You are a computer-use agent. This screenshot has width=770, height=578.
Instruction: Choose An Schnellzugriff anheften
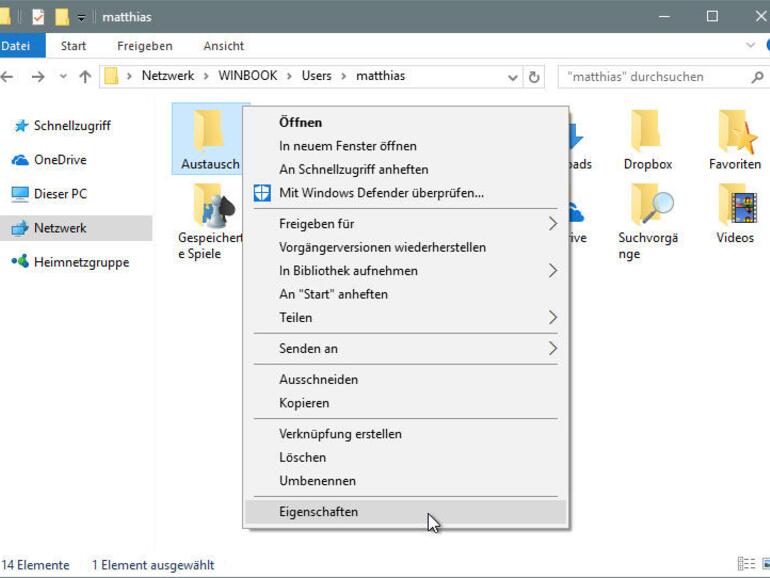(x=406, y=169)
